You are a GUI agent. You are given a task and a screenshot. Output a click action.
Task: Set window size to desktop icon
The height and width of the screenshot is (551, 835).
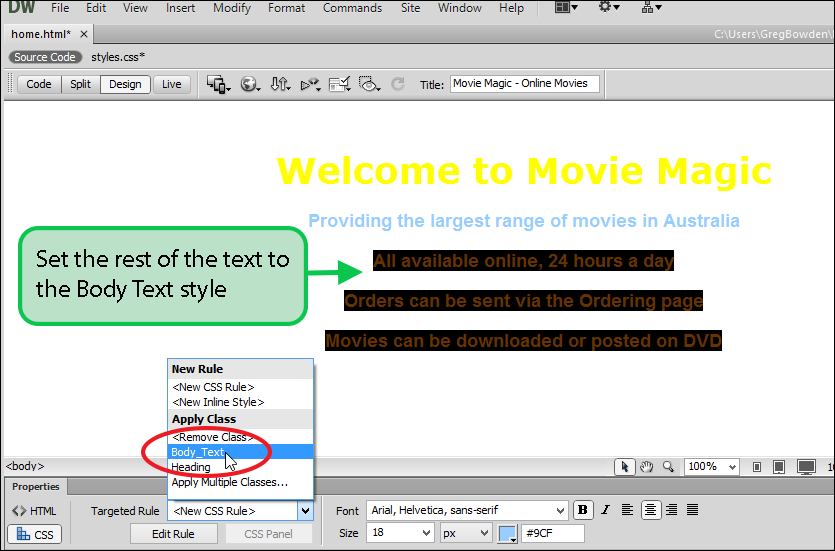point(806,467)
